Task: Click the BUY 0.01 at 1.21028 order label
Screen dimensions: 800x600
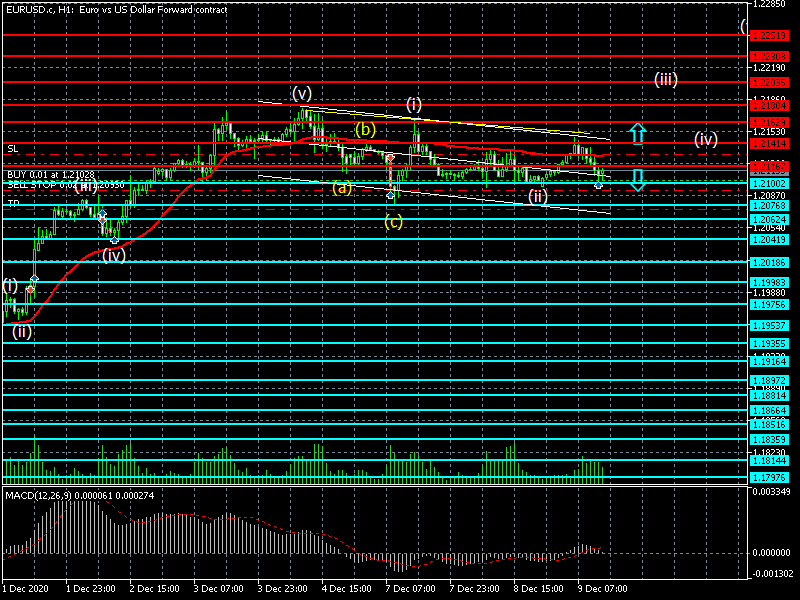Action: click(x=58, y=175)
